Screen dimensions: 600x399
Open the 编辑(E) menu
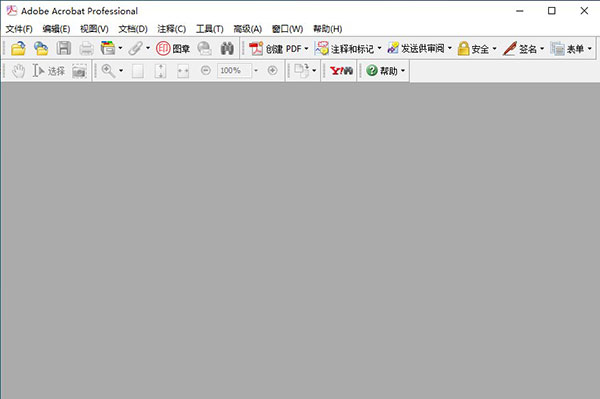coord(56,29)
